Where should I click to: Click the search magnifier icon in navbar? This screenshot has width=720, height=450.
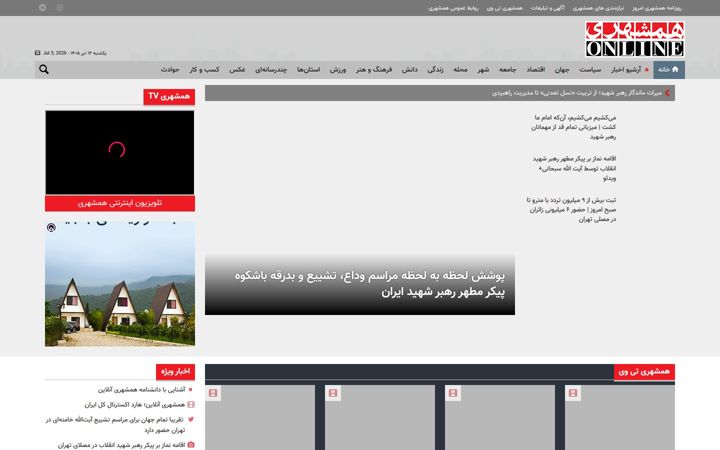click(44, 69)
